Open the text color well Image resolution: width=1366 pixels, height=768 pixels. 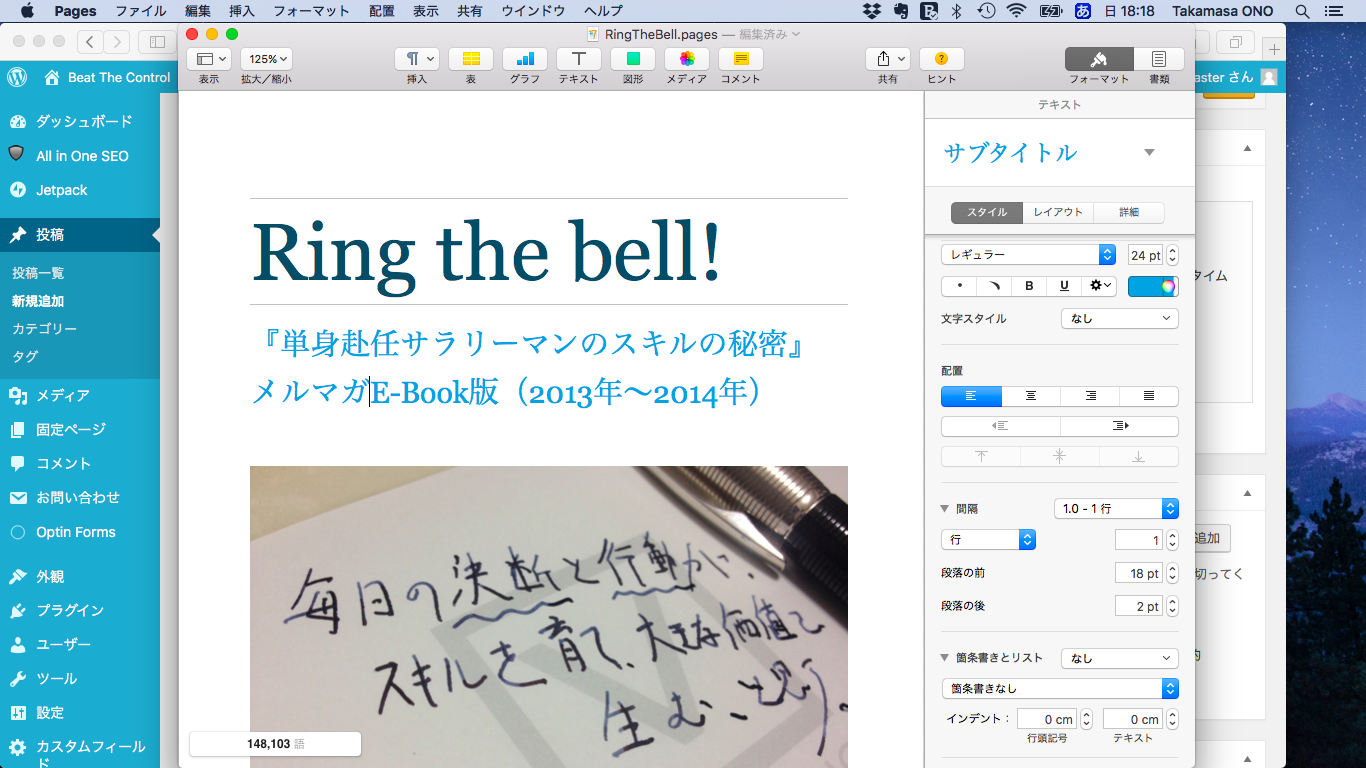tap(1142, 286)
